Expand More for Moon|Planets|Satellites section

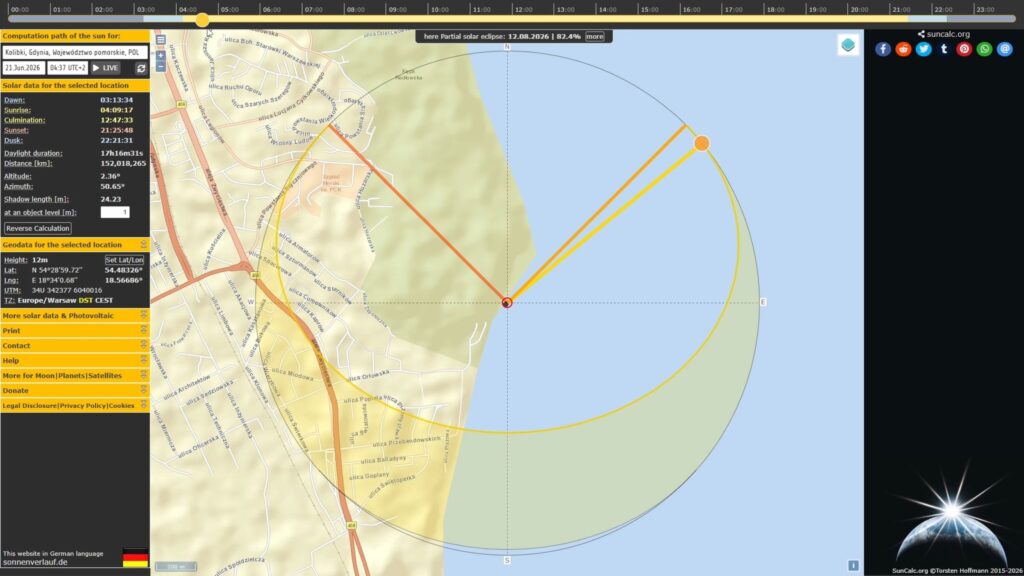(x=74, y=376)
